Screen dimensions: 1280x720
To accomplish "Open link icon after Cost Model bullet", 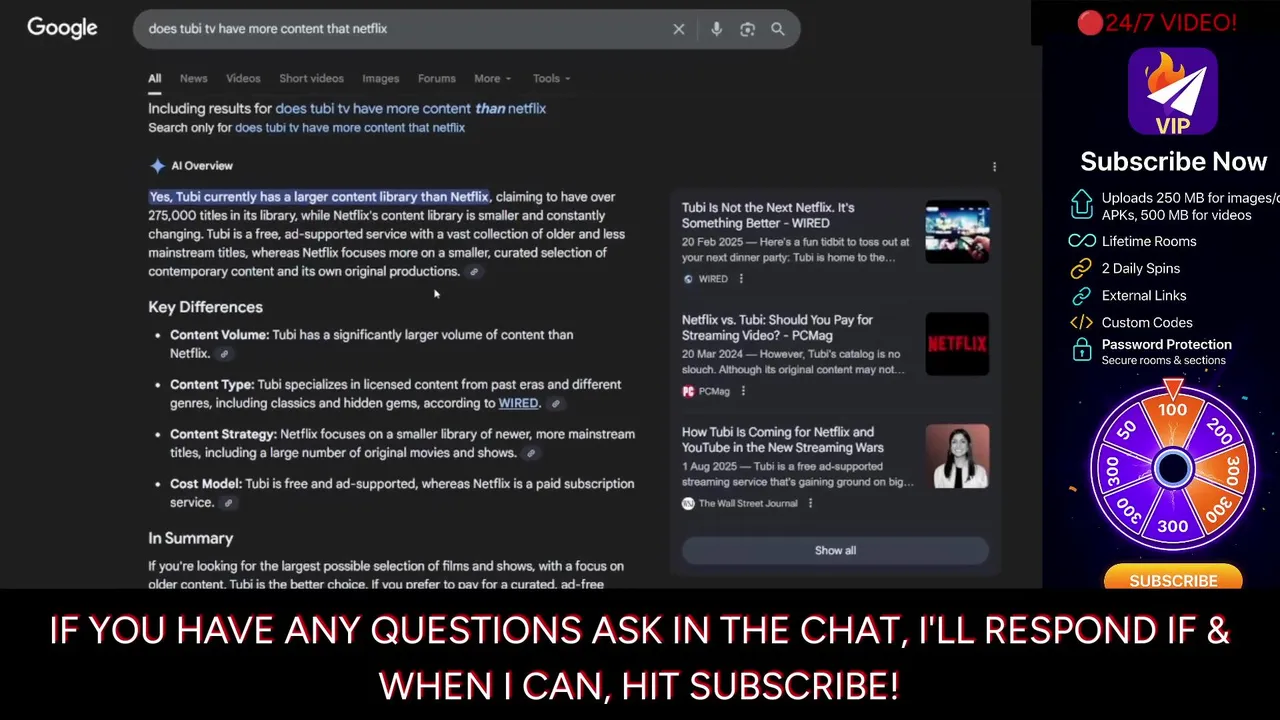I will coord(228,503).
